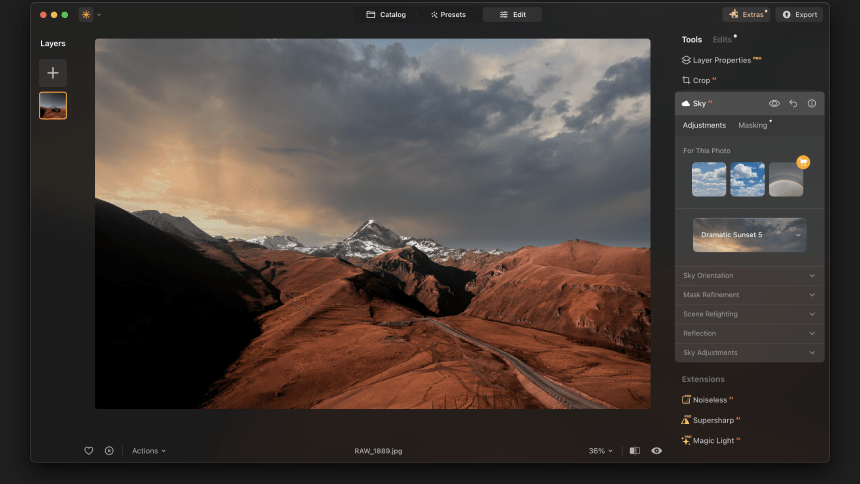Click the heart favorite icon

[89, 451]
